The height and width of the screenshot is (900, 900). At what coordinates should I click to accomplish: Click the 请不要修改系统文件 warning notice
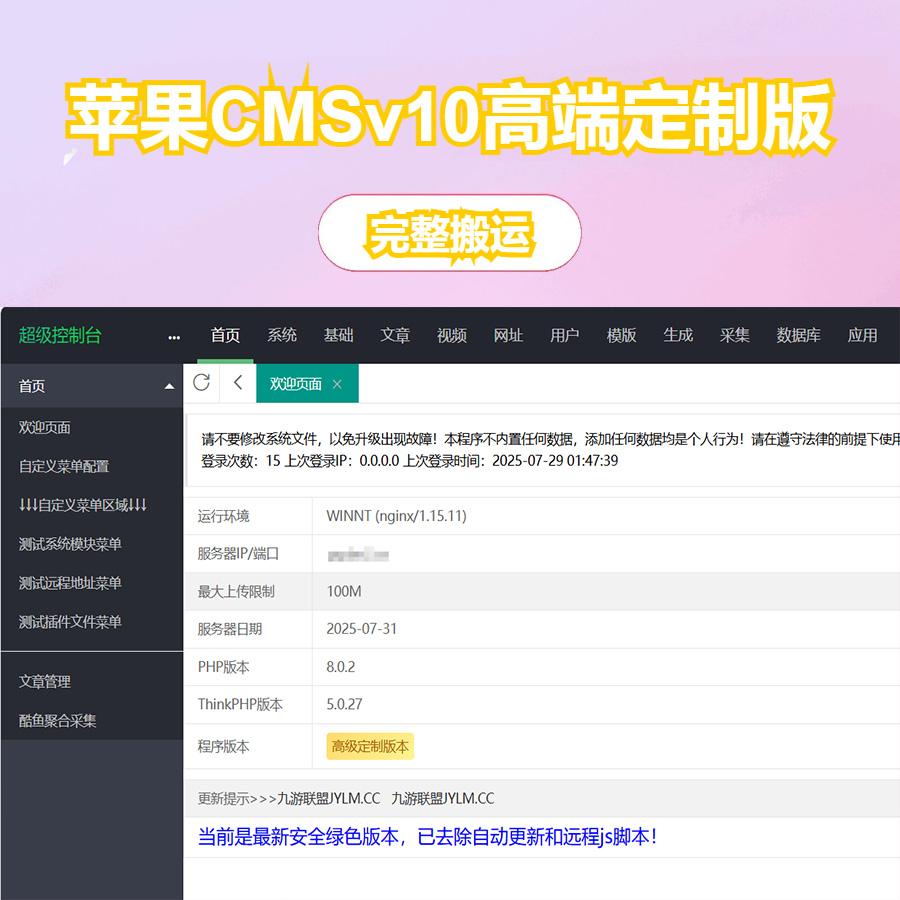tap(550, 440)
